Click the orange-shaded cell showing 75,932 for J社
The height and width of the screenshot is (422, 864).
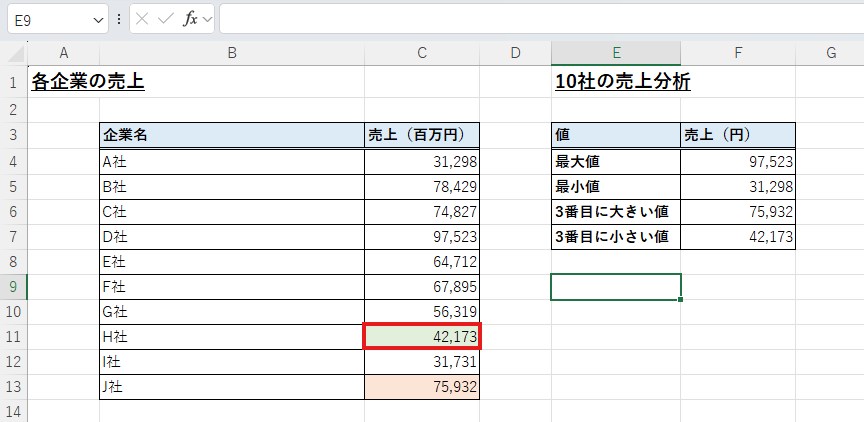(421, 388)
